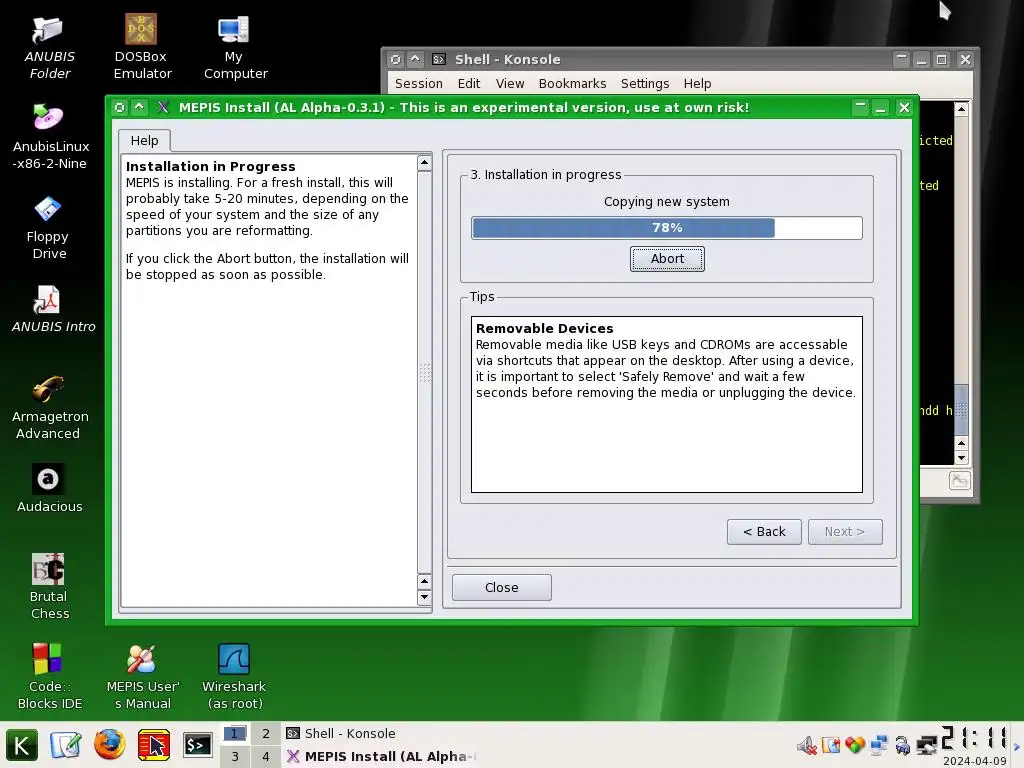
Task: Click the 78% installation progress bar
Action: point(667,228)
